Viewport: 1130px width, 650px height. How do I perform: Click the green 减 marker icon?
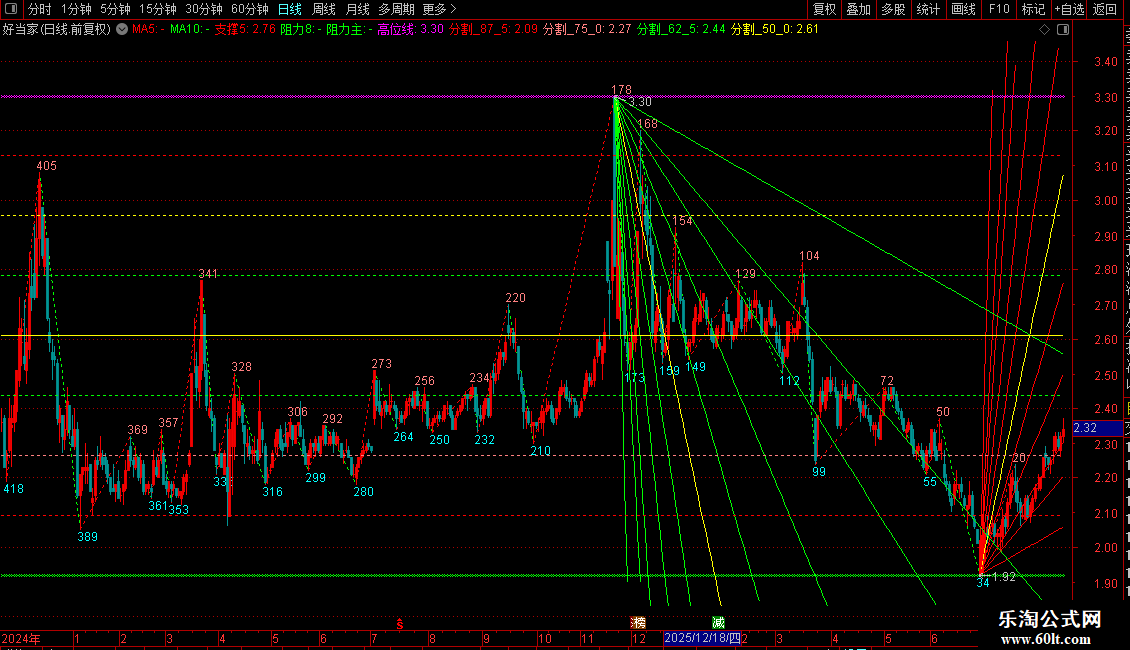[x=718, y=623]
